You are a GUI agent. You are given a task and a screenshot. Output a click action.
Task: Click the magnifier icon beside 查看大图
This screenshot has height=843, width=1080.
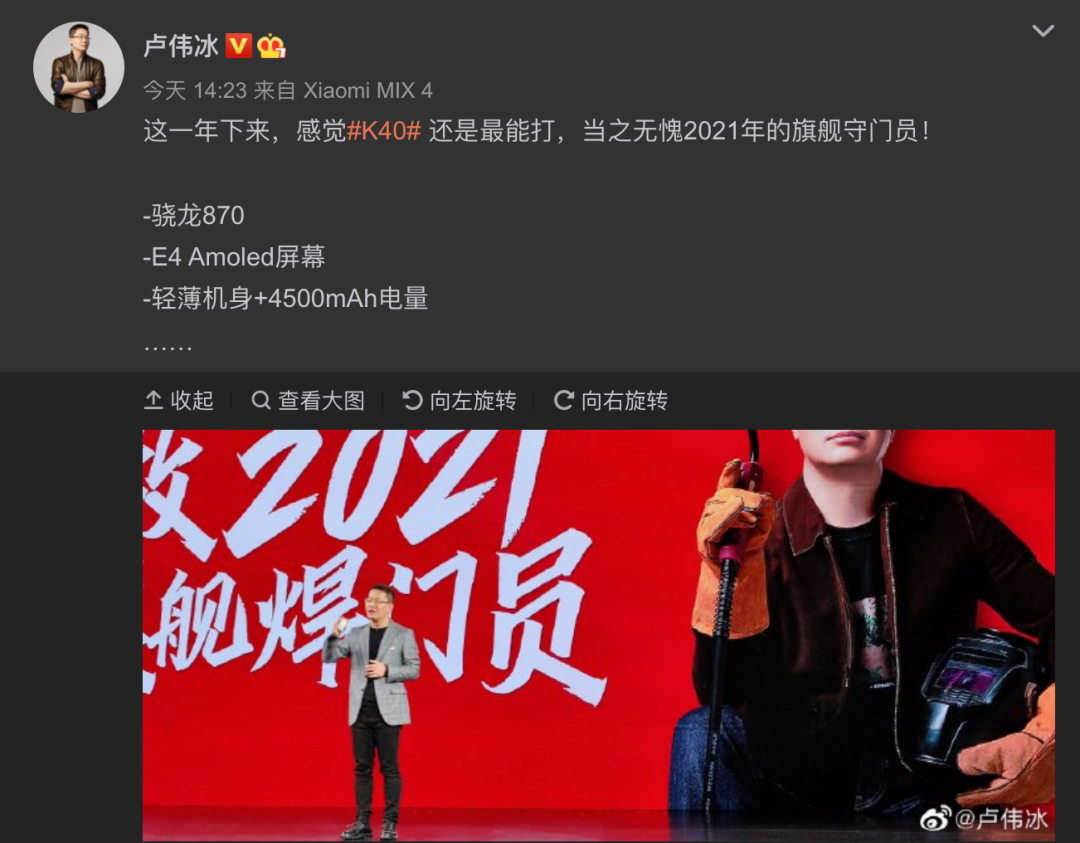pyautogui.click(x=260, y=400)
